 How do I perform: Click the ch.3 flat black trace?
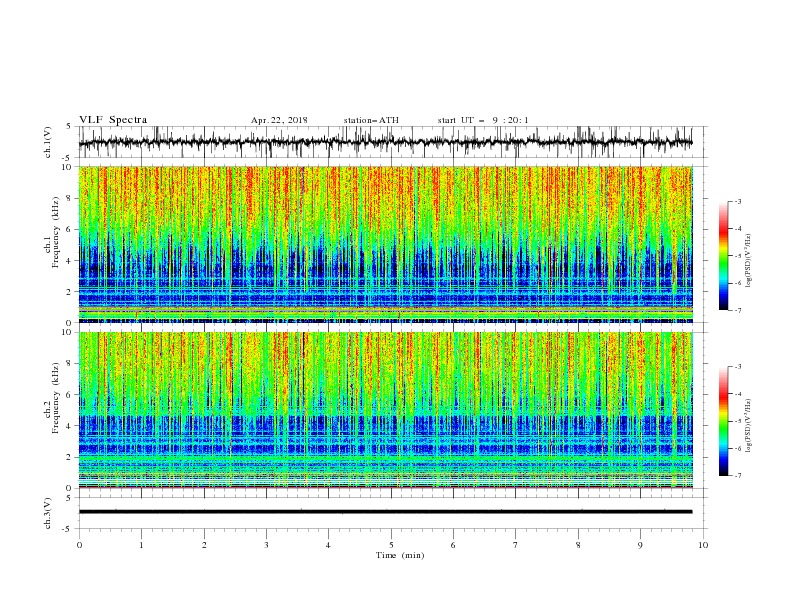(x=385, y=512)
